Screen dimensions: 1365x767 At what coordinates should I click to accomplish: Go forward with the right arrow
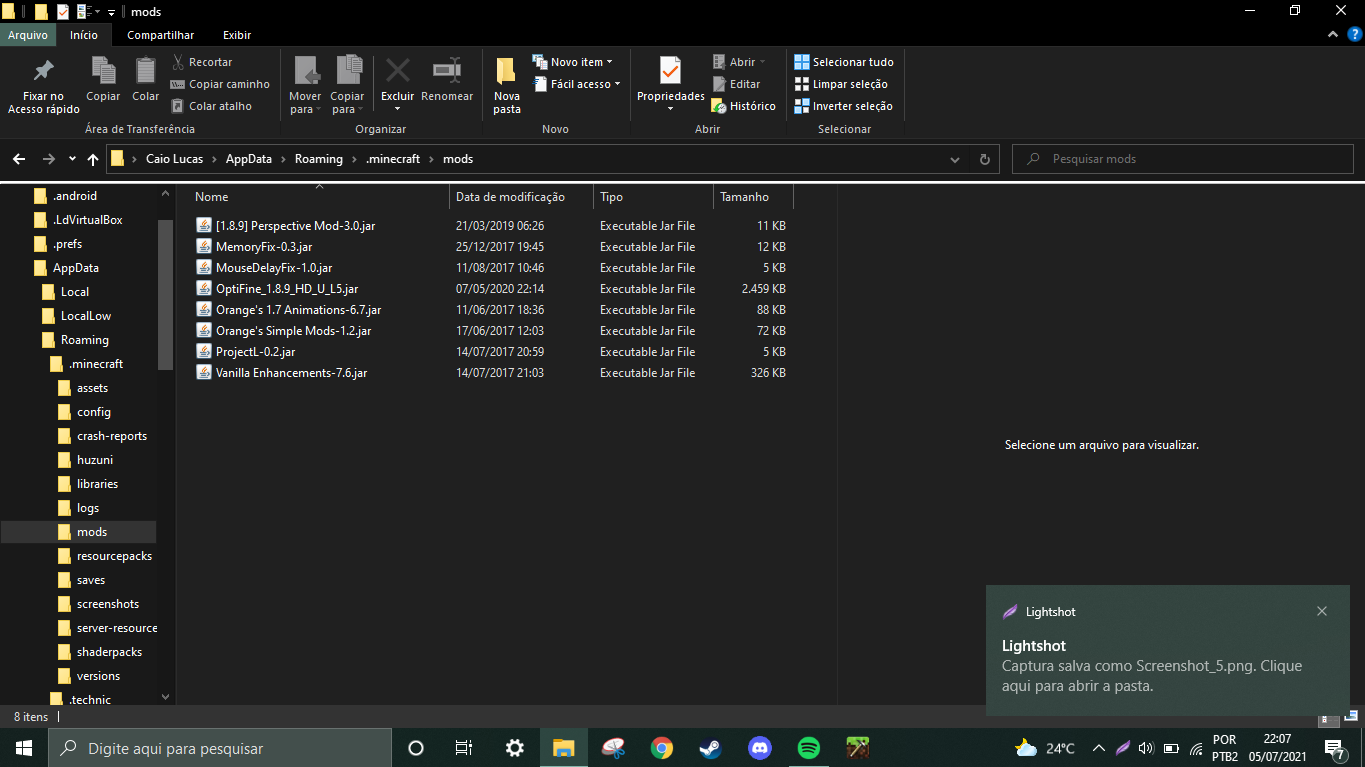[x=48, y=159]
